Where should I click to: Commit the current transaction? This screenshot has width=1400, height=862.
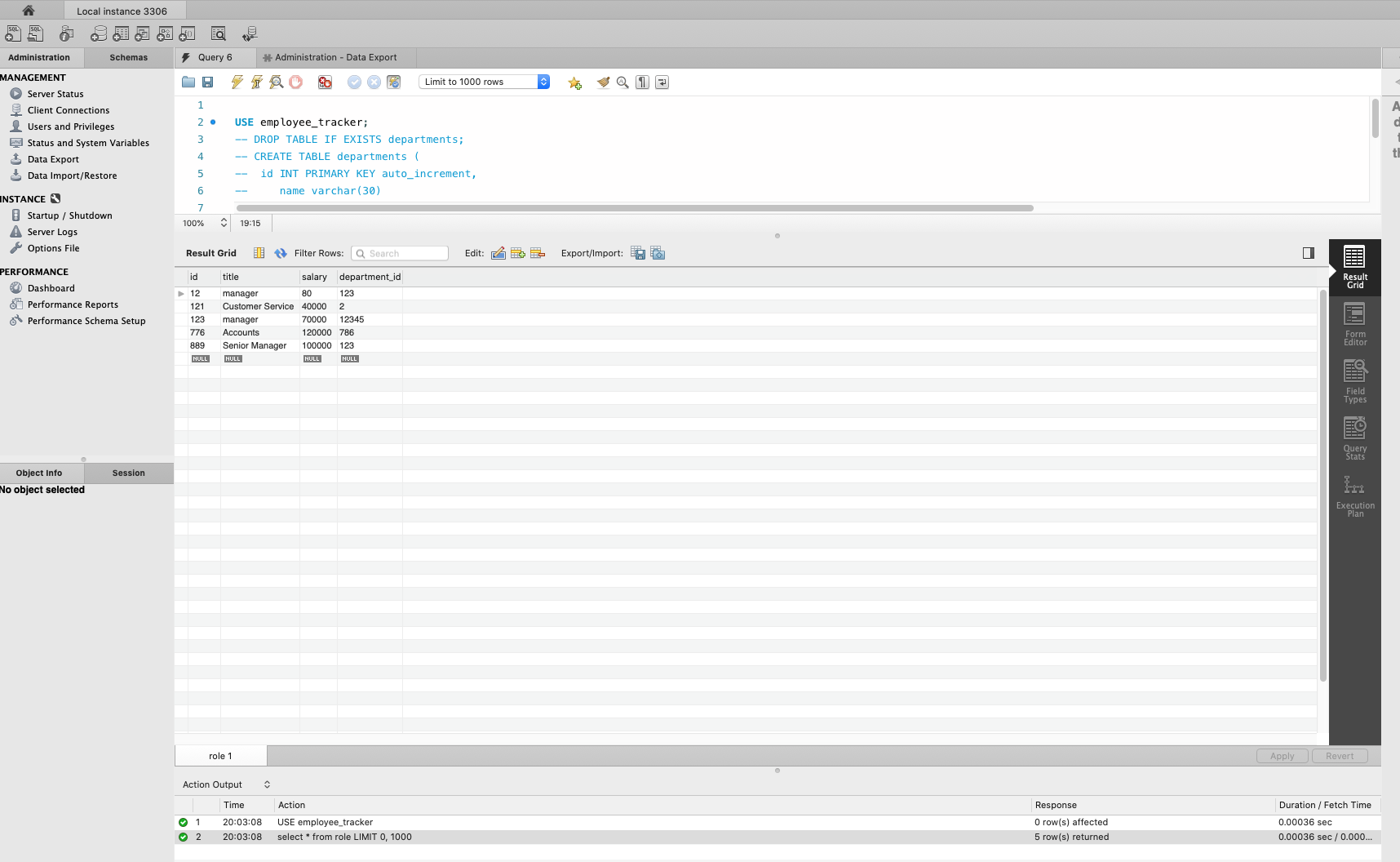[354, 82]
